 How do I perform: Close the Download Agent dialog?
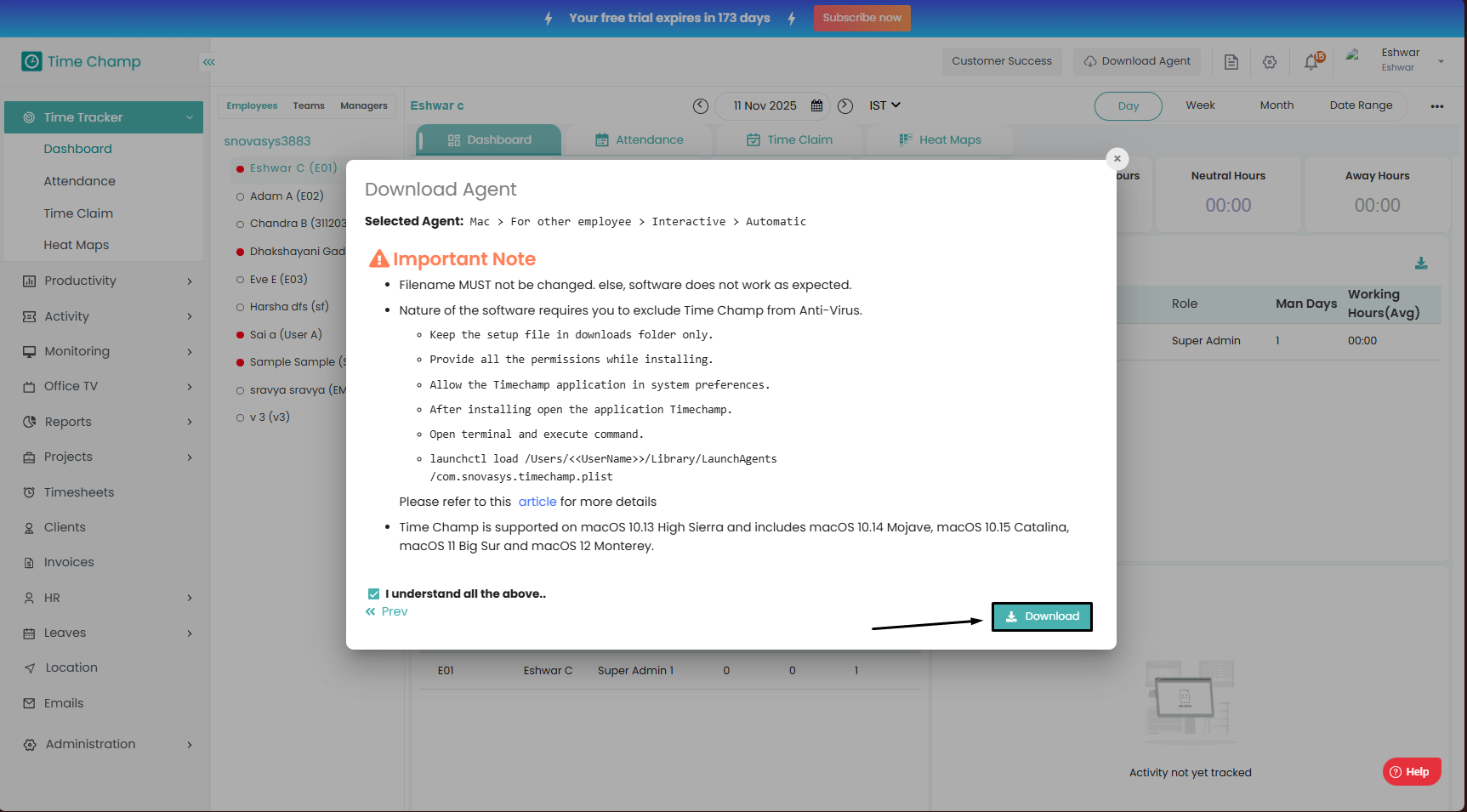click(x=1117, y=158)
